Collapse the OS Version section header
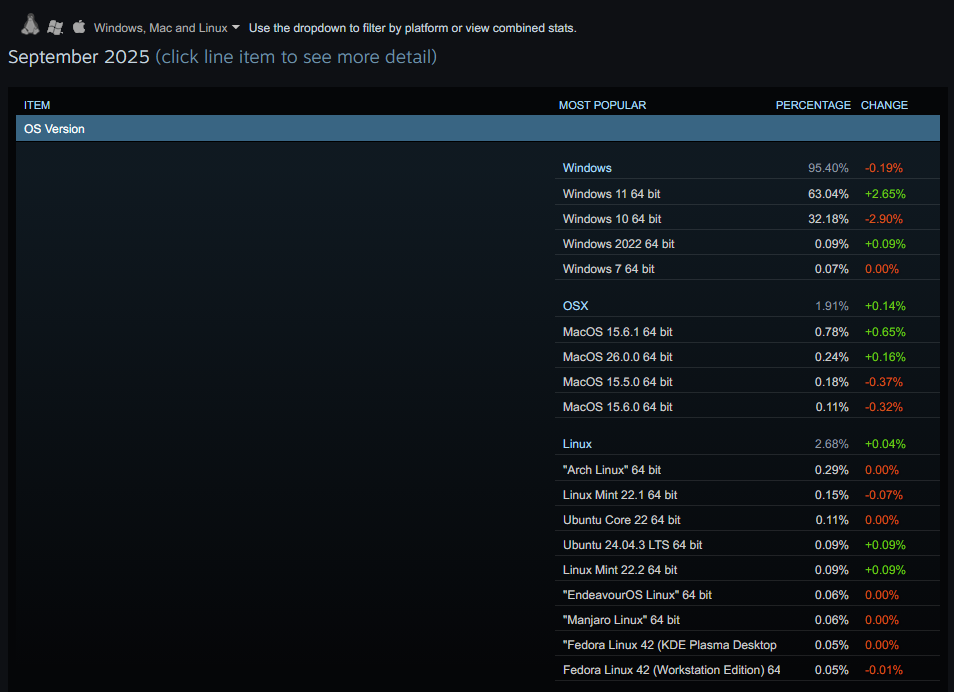 click(x=478, y=128)
